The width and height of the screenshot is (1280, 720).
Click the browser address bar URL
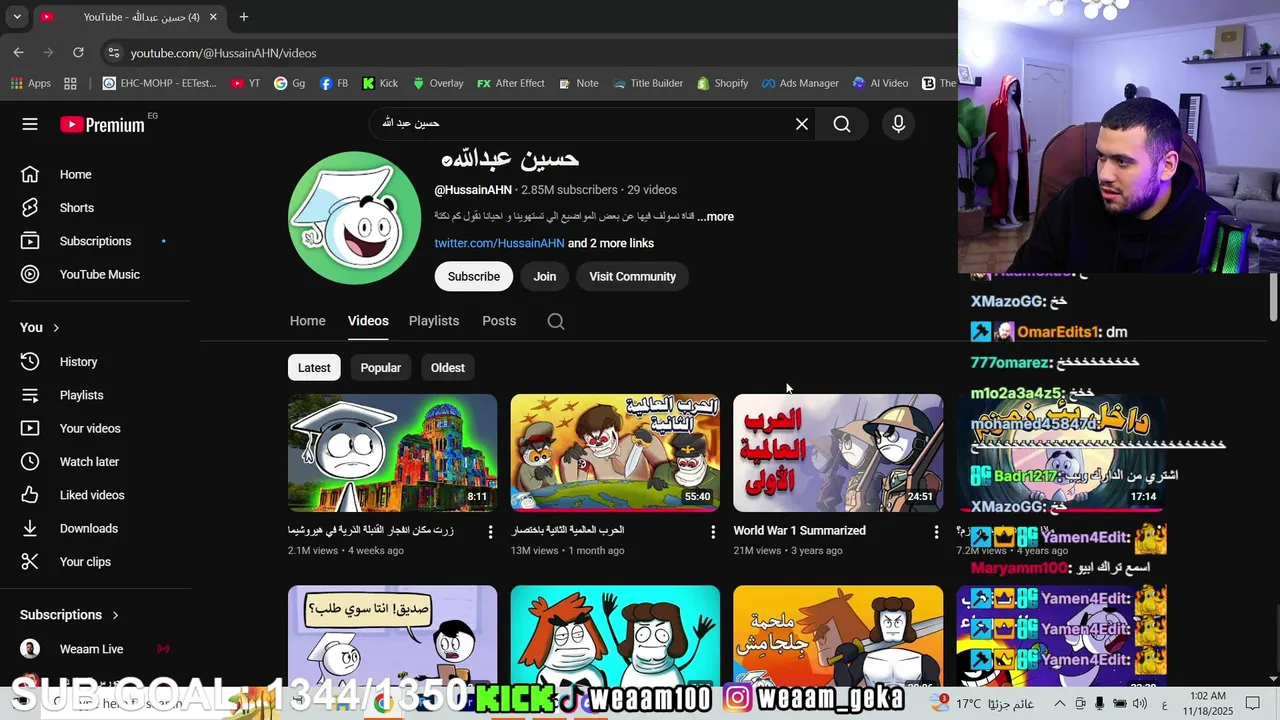(223, 53)
